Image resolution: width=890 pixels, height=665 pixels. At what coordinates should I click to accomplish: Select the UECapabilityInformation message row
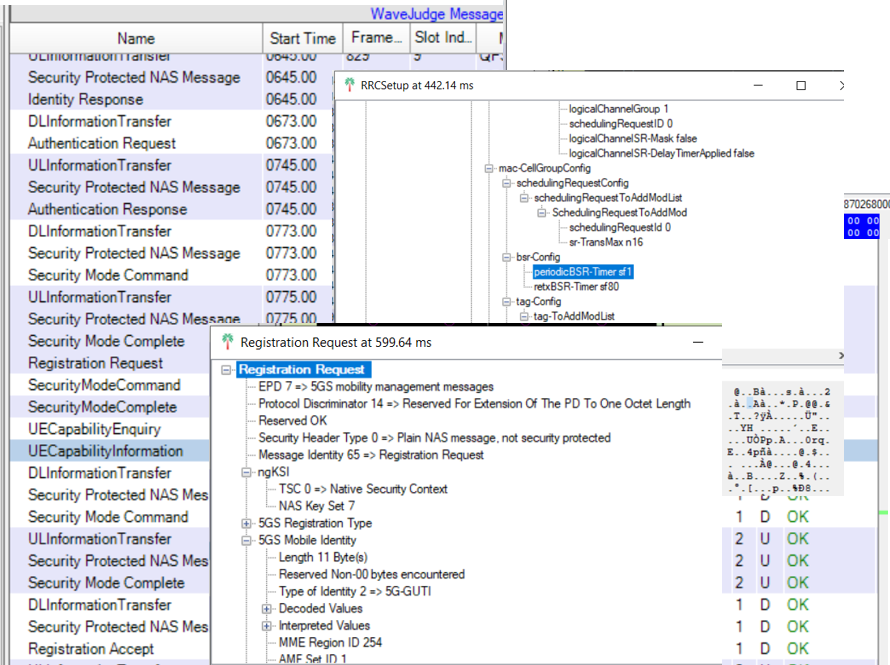(x=105, y=451)
